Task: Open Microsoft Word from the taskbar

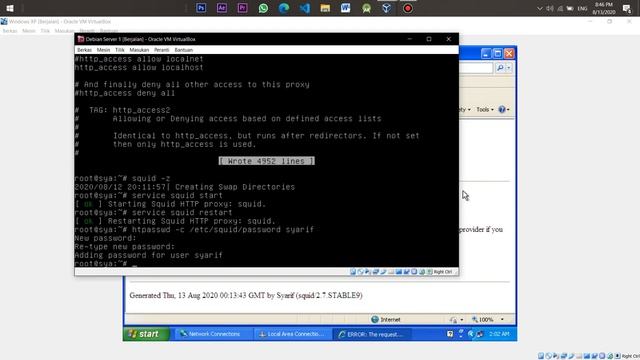Action: tap(345, 8)
